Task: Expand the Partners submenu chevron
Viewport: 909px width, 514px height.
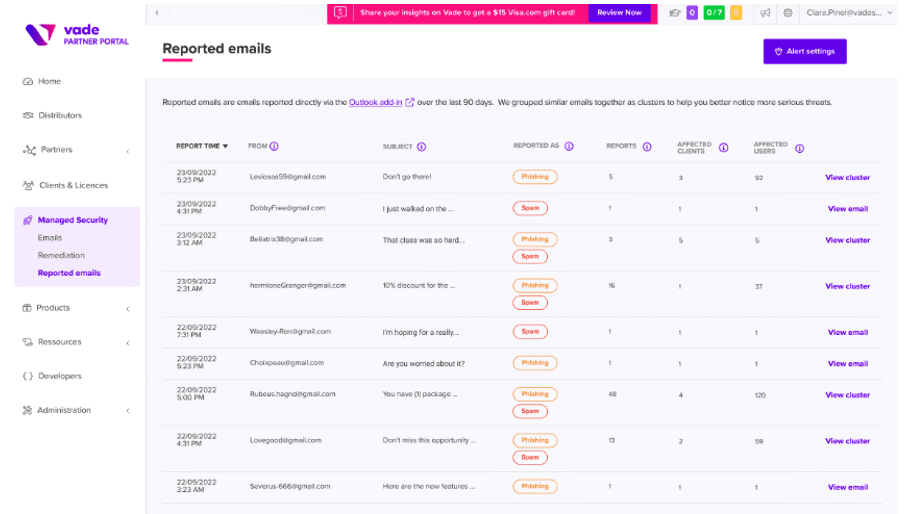Action: 128,151
